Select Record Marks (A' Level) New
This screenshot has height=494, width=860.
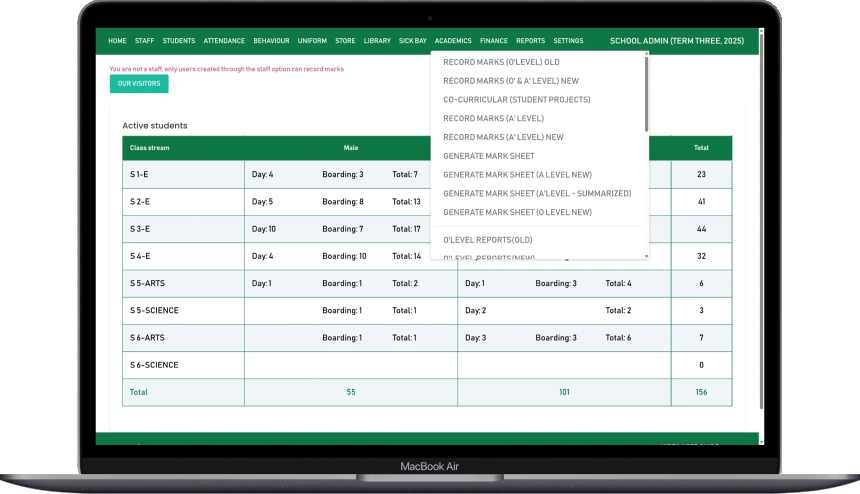503,137
